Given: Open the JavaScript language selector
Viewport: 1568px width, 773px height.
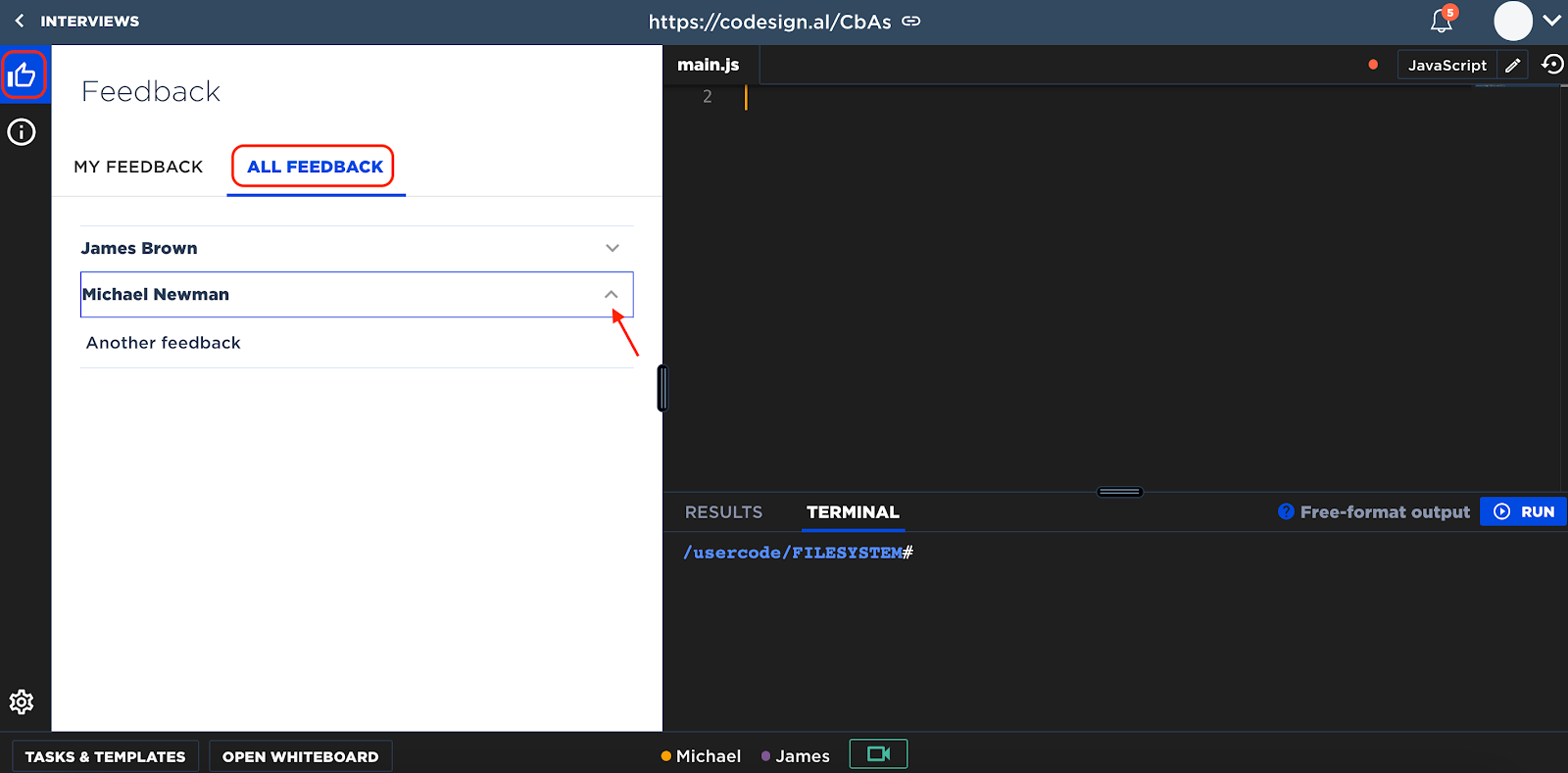Looking at the screenshot, I should pos(1446,65).
